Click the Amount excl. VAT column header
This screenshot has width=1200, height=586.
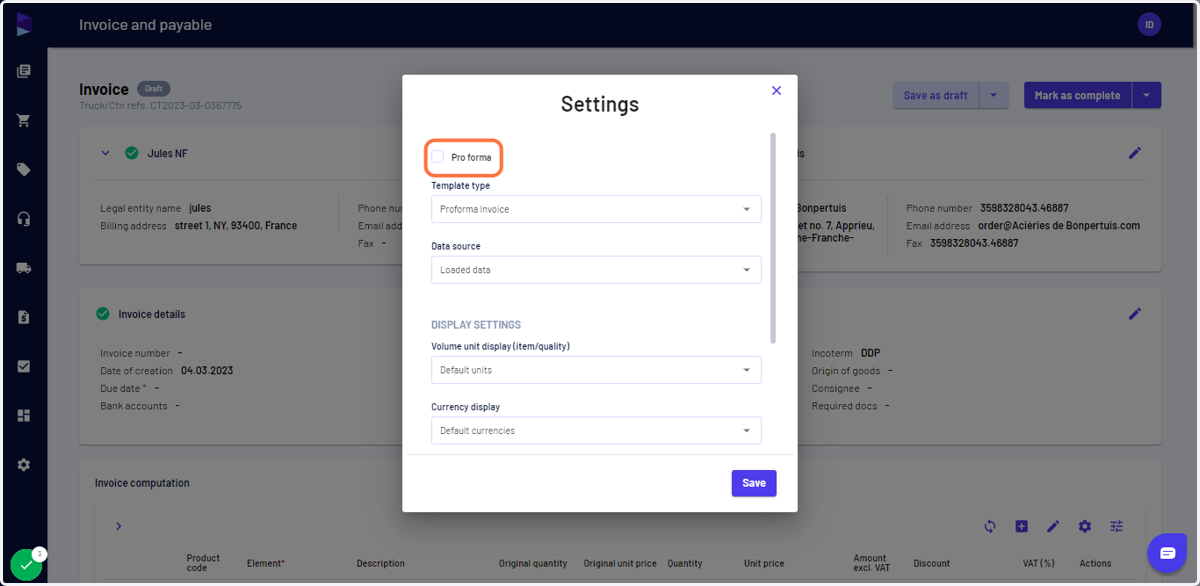click(870, 563)
